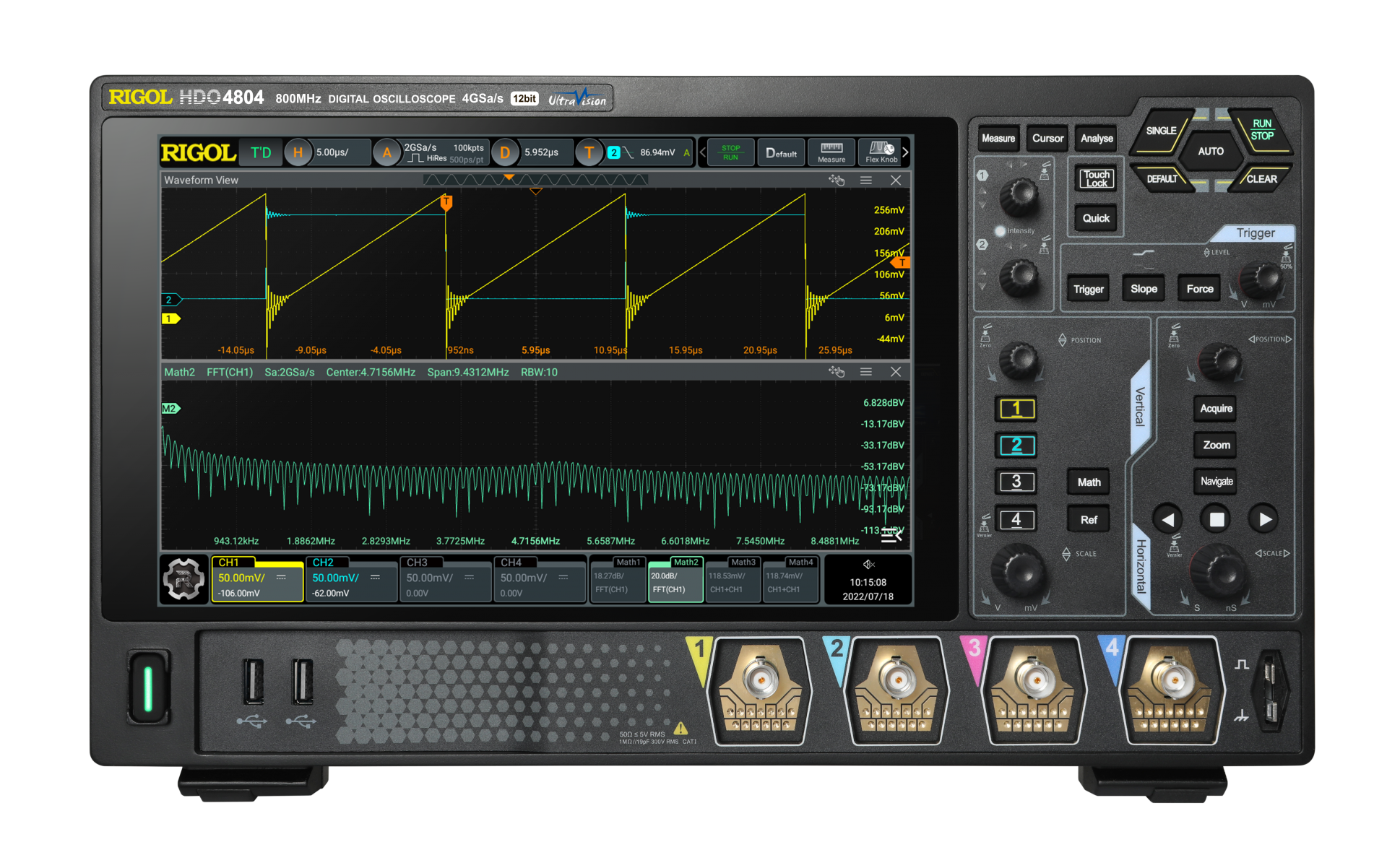This screenshot has width=1387, height=868.
Task: Click the vertical SCALE knob
Action: (x=1019, y=572)
